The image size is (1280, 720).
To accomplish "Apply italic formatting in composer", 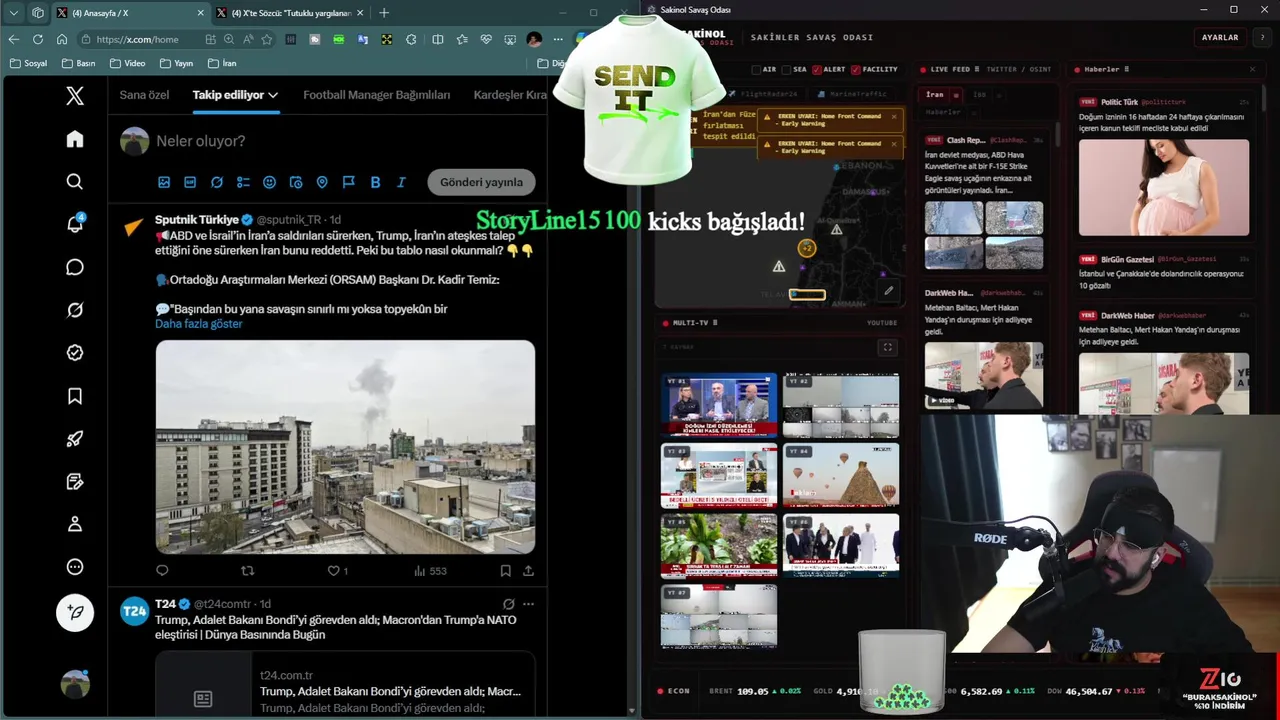I will point(401,182).
